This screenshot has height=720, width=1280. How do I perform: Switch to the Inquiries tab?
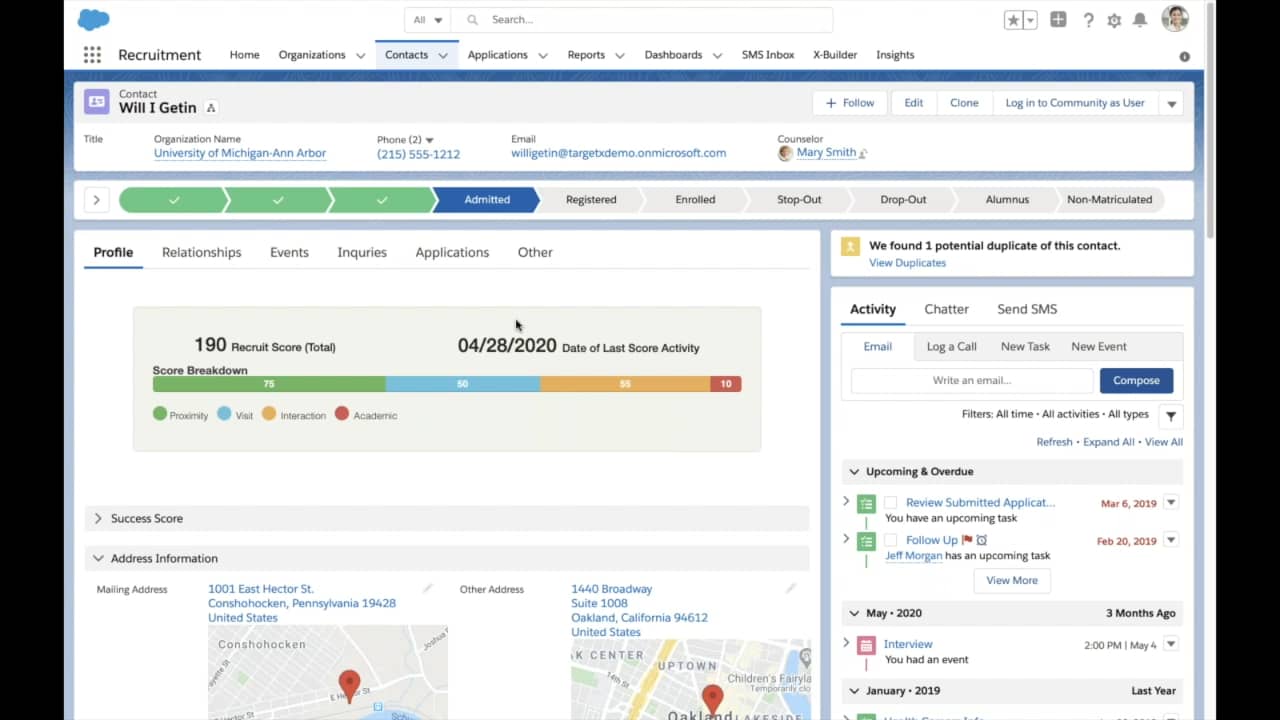(x=362, y=253)
